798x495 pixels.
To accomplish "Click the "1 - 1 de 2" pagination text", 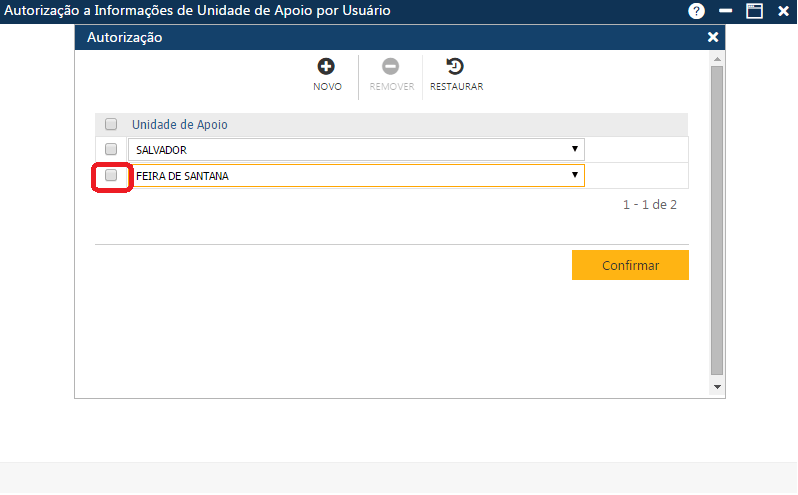I will (650, 205).
